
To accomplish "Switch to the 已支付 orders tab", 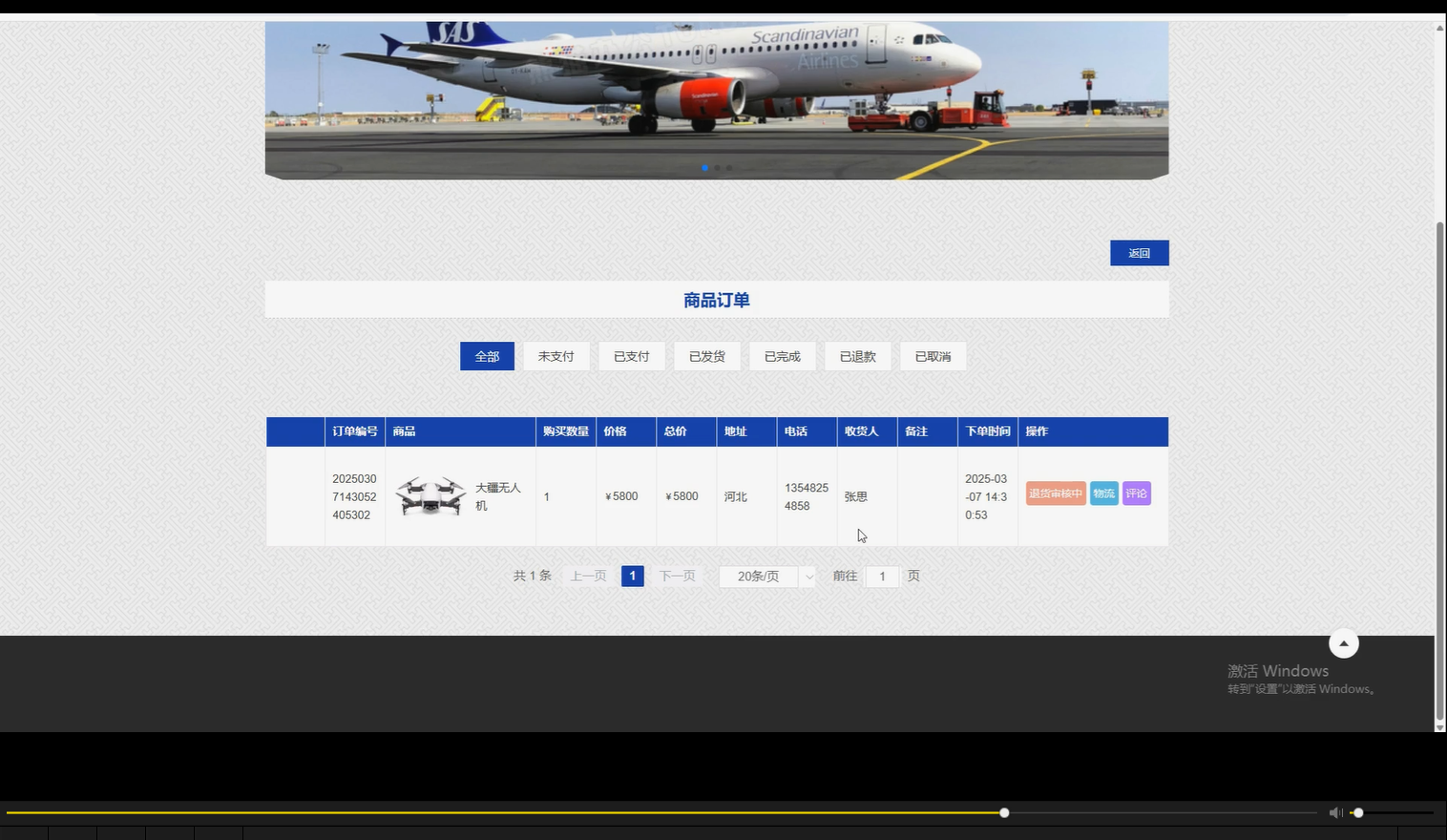I will point(631,356).
